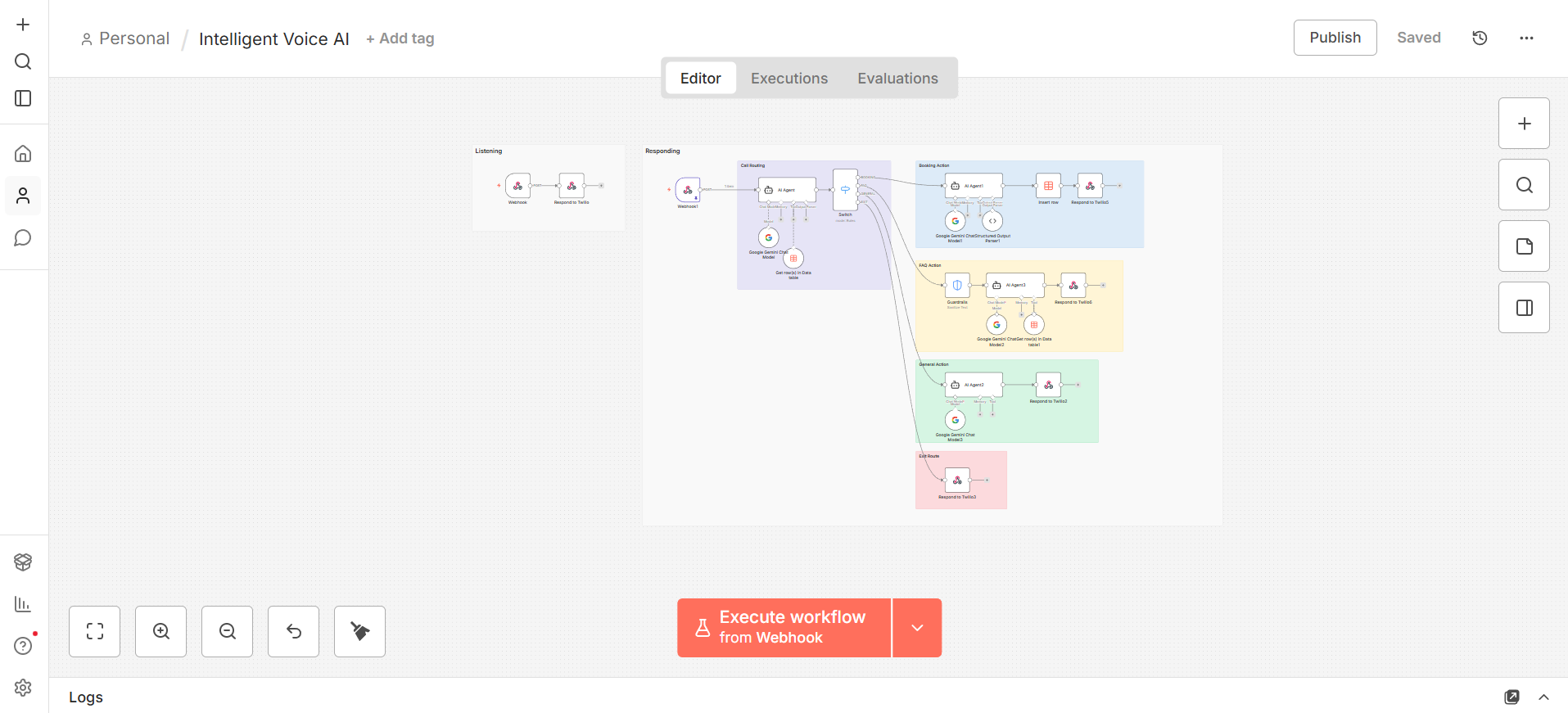
Task: Expand the Logs panel chevron
Action: click(x=1543, y=697)
